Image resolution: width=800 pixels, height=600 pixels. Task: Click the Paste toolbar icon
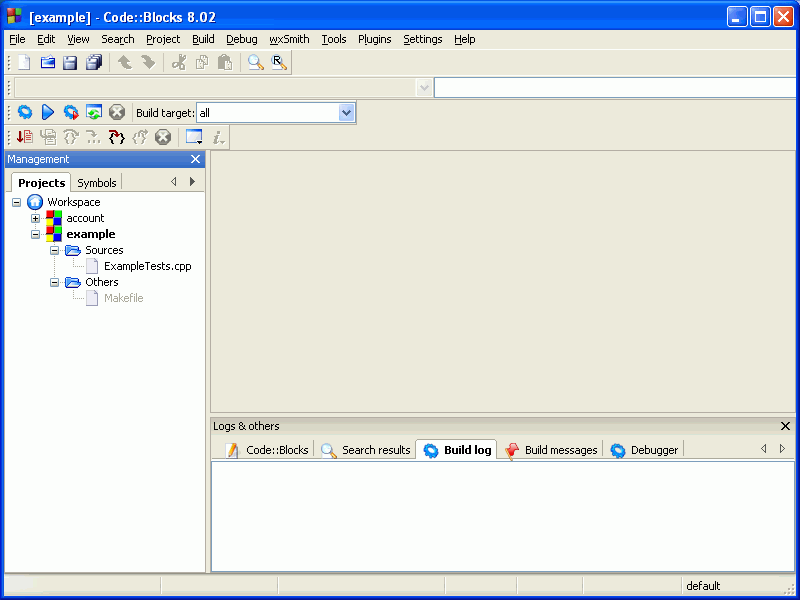225,61
